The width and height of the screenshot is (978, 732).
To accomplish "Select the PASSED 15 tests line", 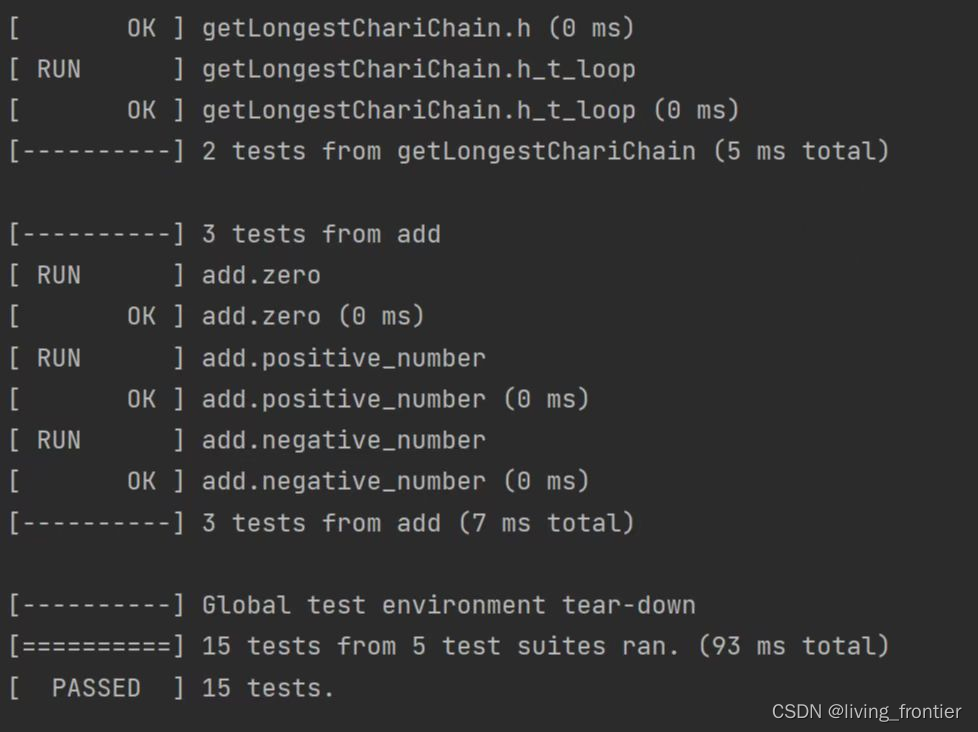I will click(x=172, y=688).
